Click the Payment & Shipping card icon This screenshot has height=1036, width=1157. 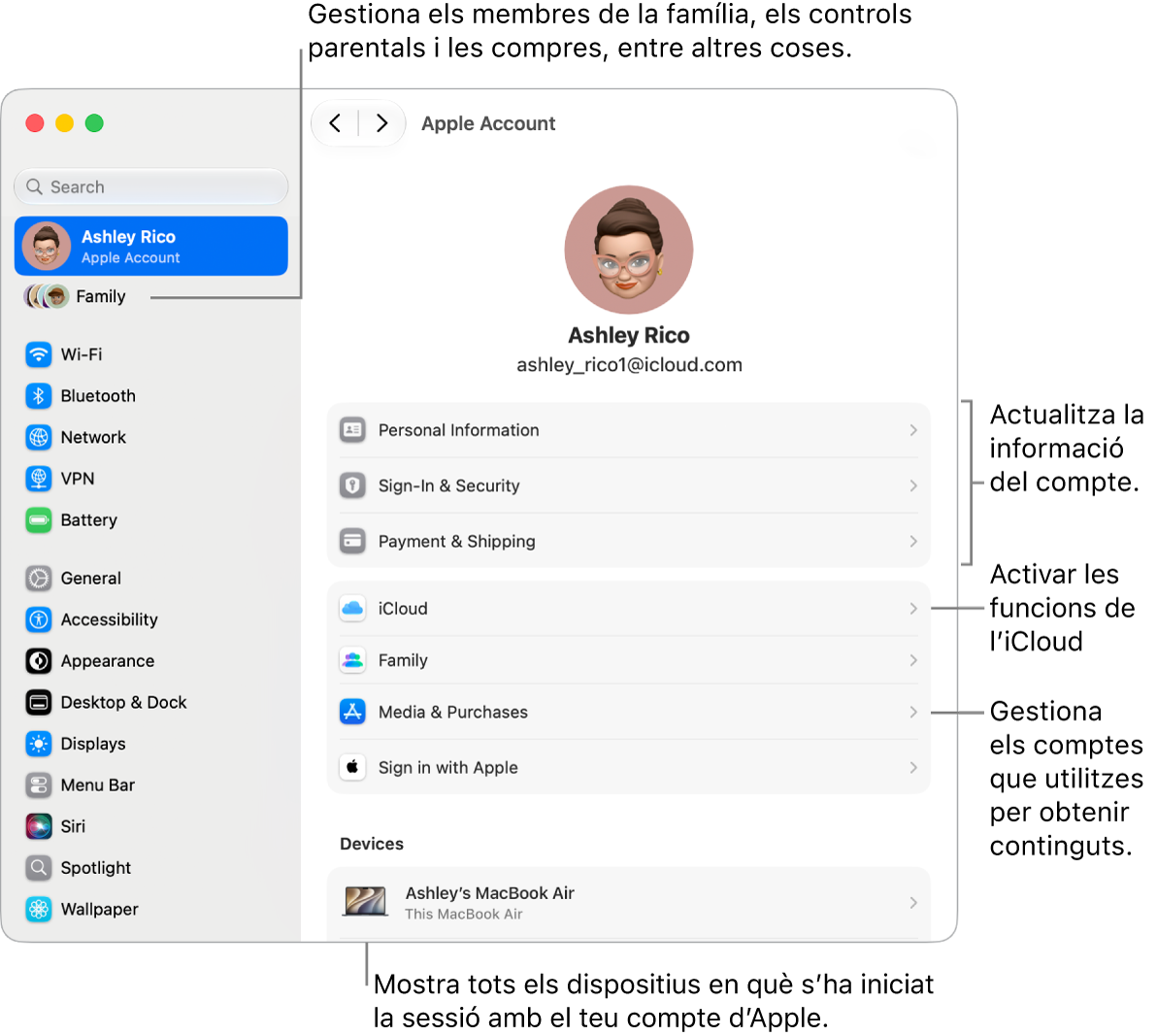pyautogui.click(x=352, y=542)
